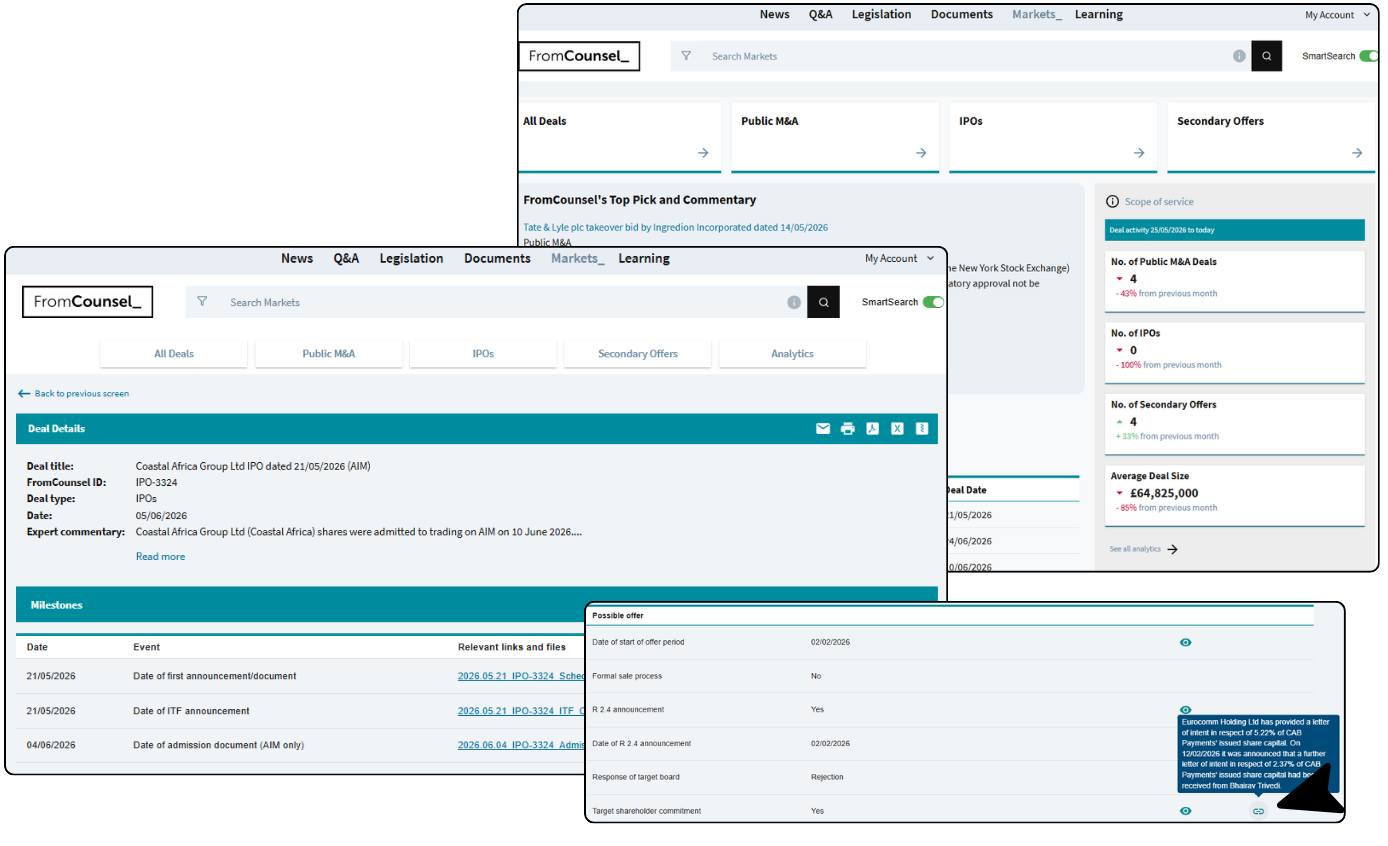Open News menu in front window
The image size is (1388, 846).
297,258
